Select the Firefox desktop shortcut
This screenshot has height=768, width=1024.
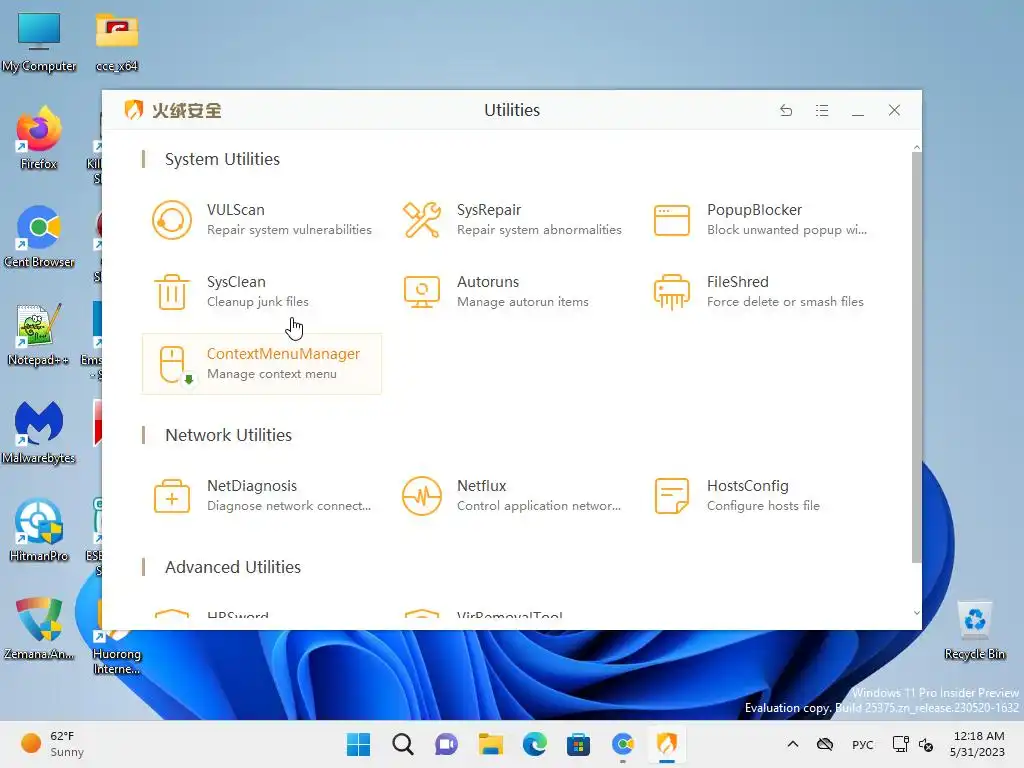tap(39, 138)
